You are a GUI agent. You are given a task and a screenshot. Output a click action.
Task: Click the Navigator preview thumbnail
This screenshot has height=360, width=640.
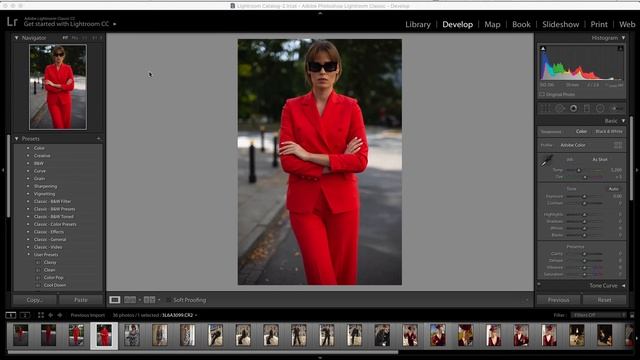coord(58,87)
